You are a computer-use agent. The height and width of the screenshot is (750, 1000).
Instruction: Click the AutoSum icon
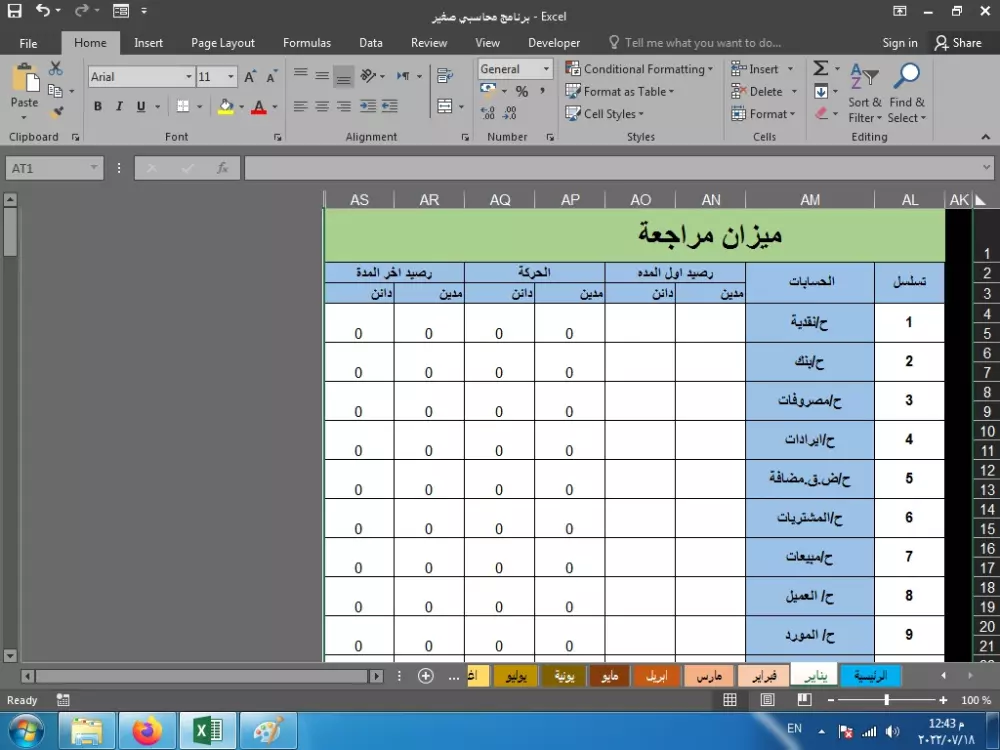pos(822,68)
